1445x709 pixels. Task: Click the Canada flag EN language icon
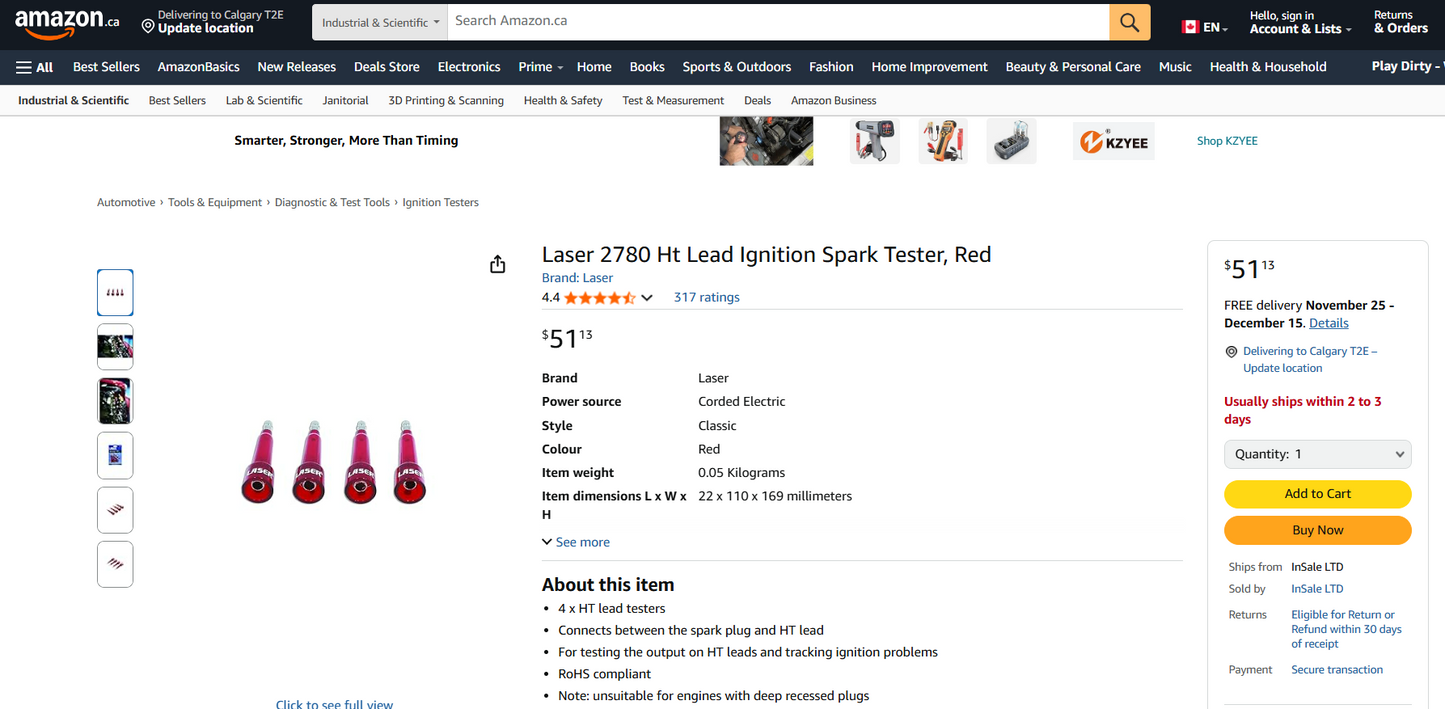(1188, 27)
